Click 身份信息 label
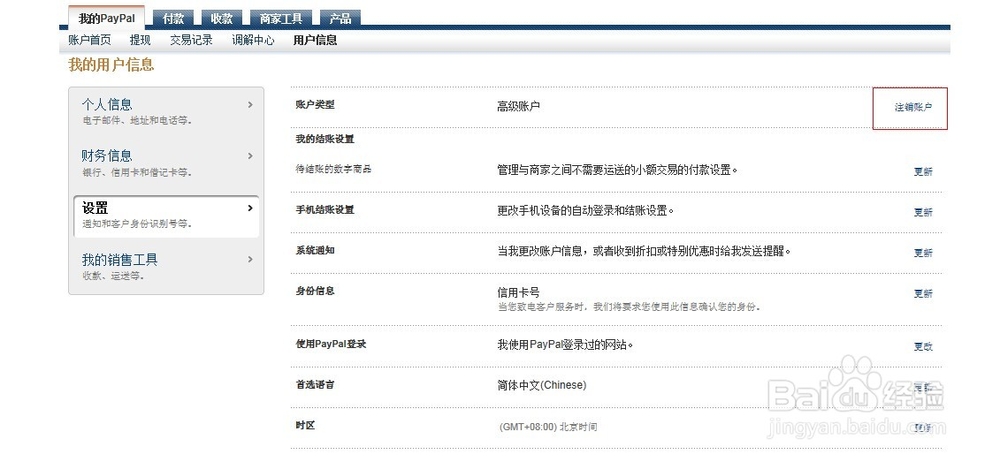The width and height of the screenshot is (1000, 462). (314, 291)
